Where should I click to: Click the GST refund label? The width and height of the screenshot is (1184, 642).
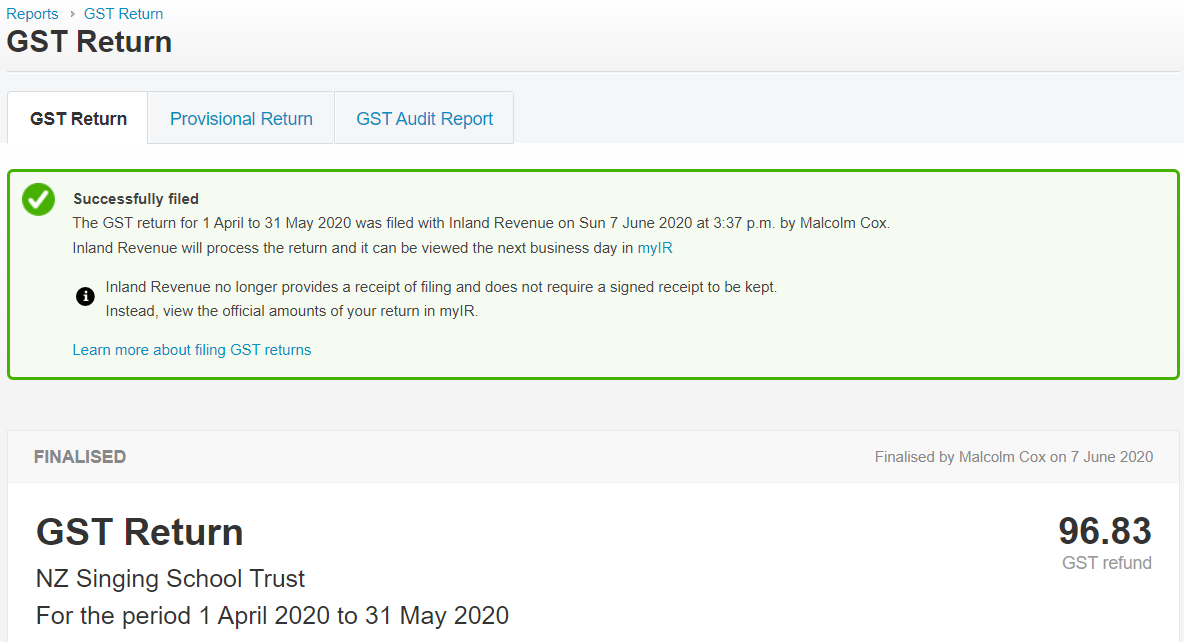point(1106,563)
